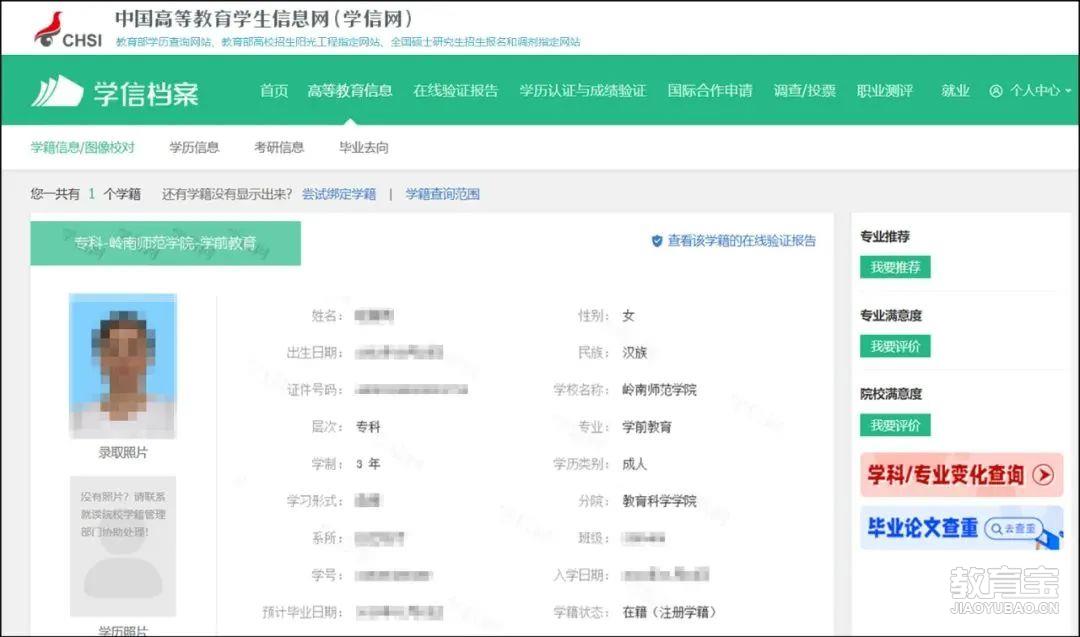1080x637 pixels.
Task: Click the 学历照片 placeholder image
Action: click(123, 546)
